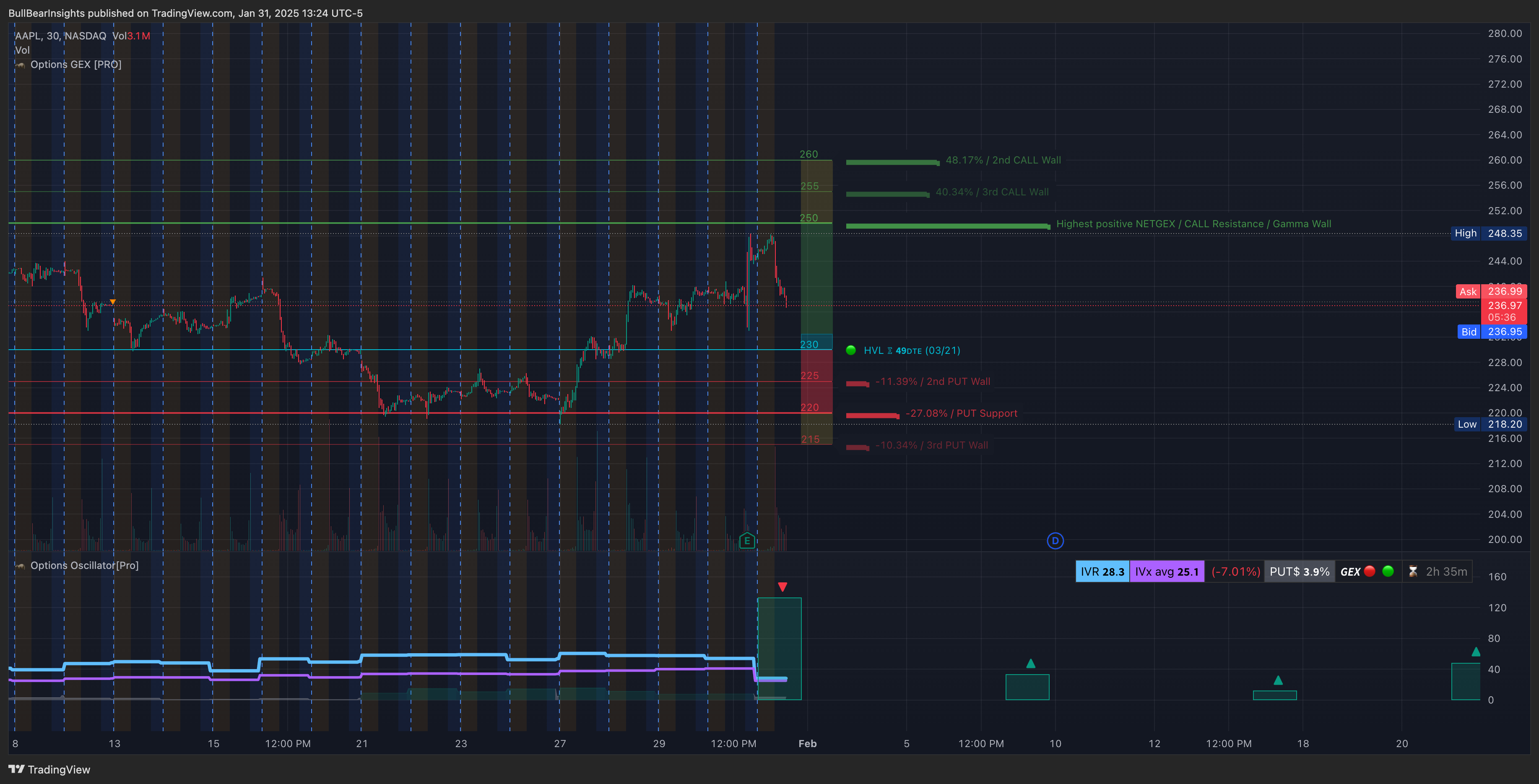Click the TradingView logo at bottom left
The image size is (1539, 784).
49,769
